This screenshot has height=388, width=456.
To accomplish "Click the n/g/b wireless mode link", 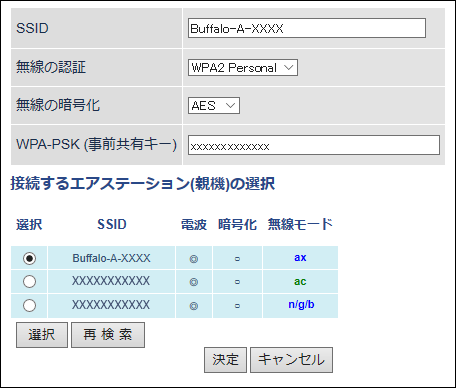I will pyautogui.click(x=301, y=305).
